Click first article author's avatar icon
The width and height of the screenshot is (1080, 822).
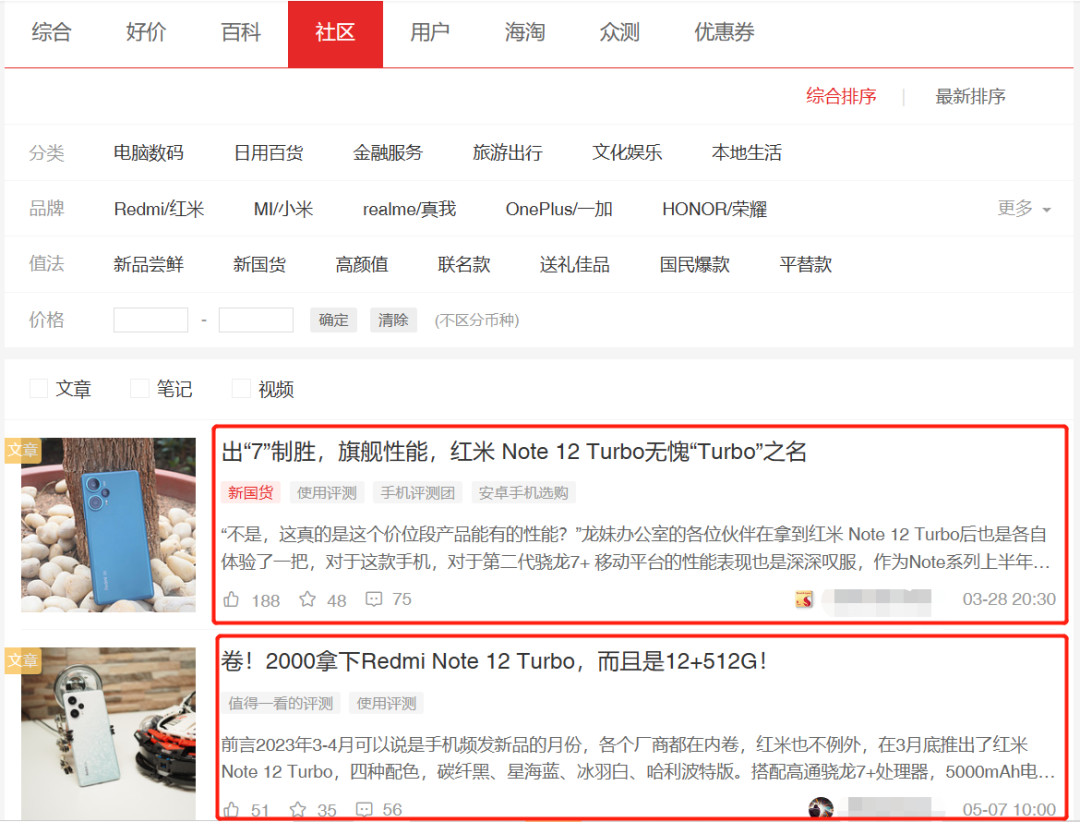coord(804,599)
